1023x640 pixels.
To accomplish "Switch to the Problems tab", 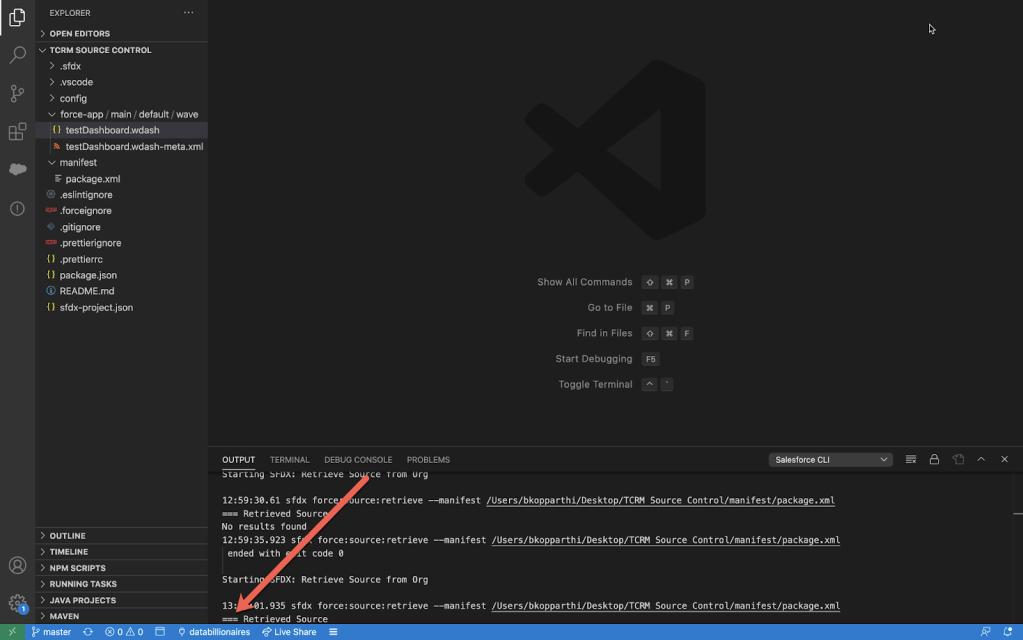I will 428,460.
